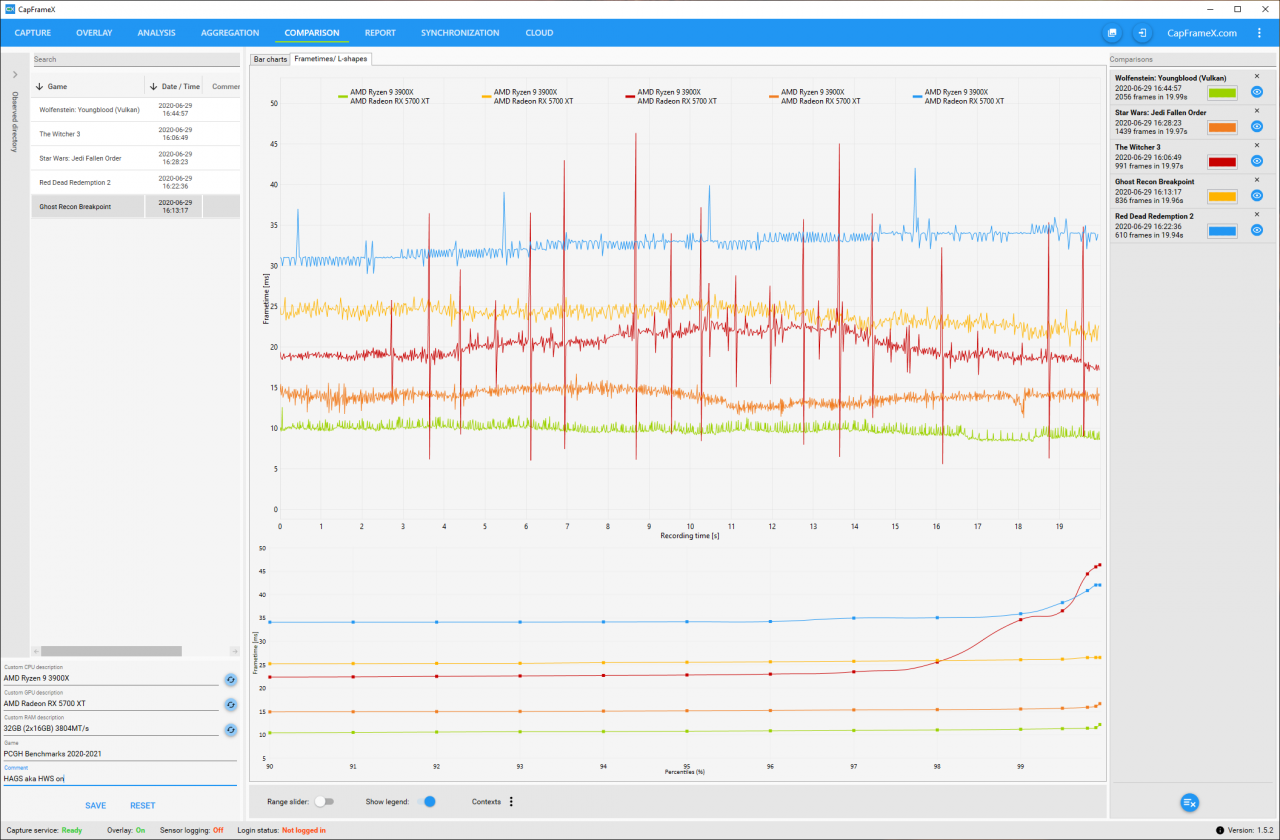Edit the Custom GPU description field
Viewport: 1280px width, 840px height.
[x=110, y=704]
